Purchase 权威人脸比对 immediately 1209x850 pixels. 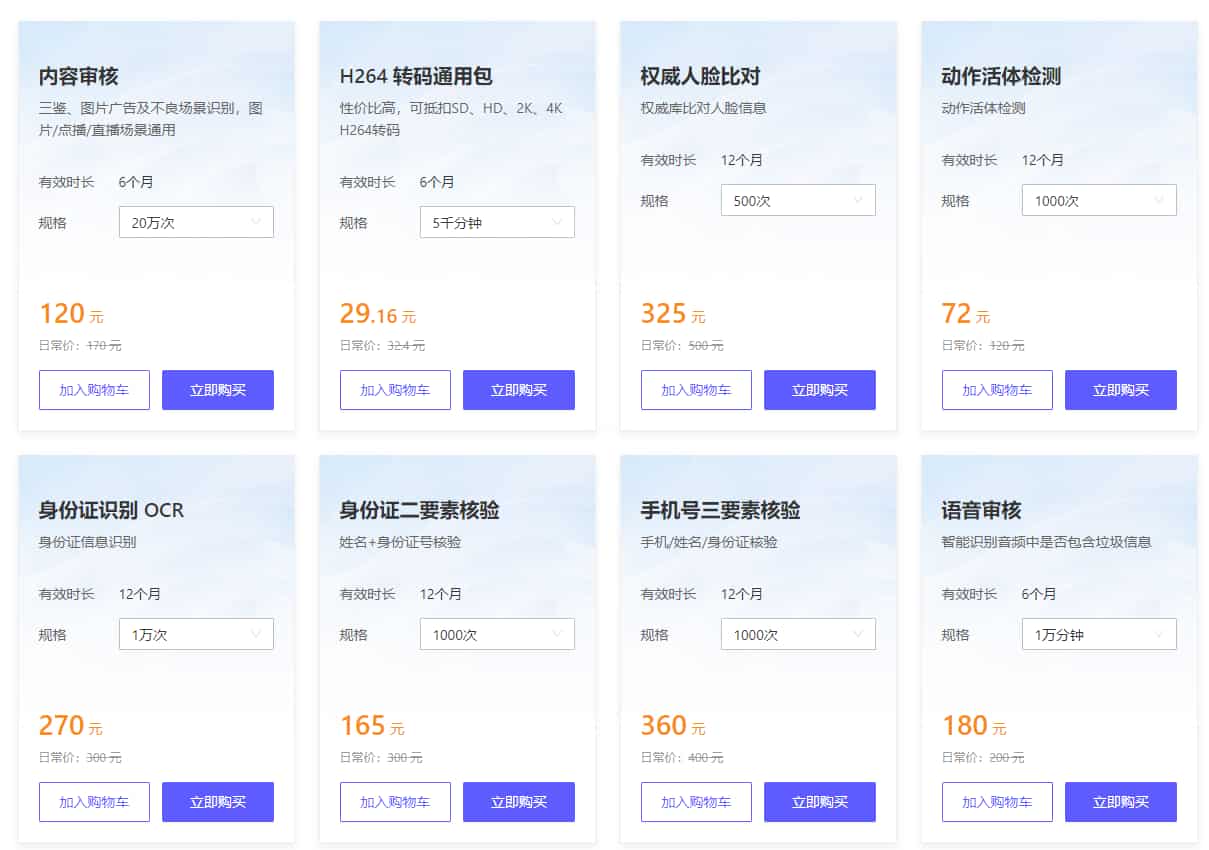820,390
